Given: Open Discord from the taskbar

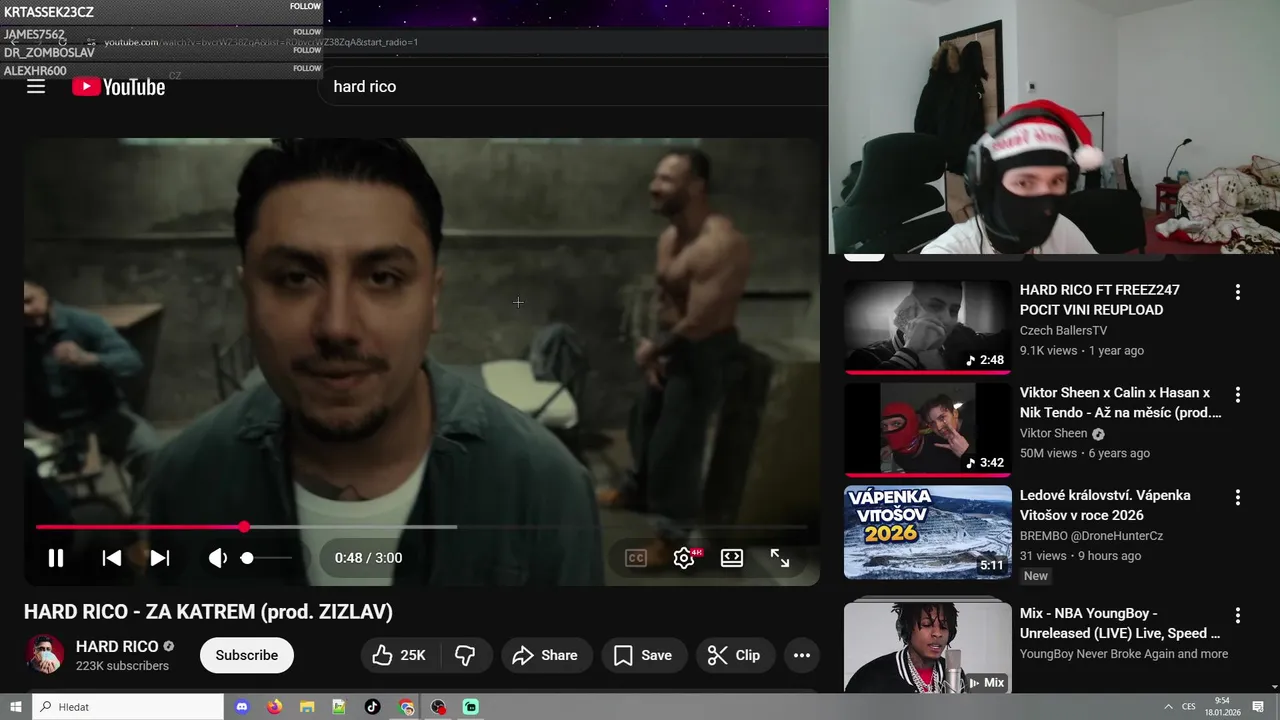Looking at the screenshot, I should pyautogui.click(x=241, y=707).
